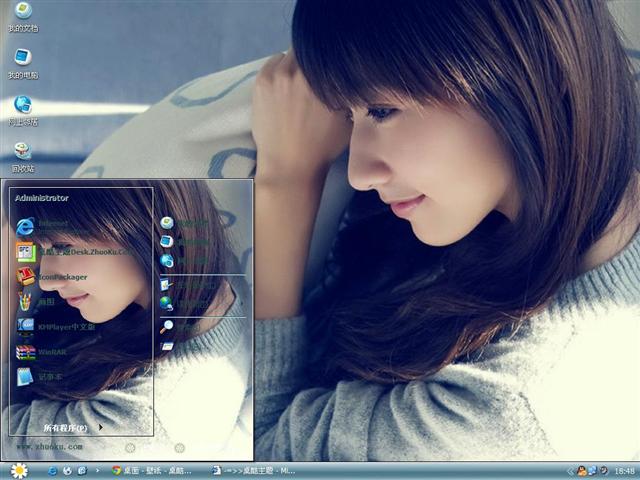Open QQ penguin tray icon

point(581,471)
